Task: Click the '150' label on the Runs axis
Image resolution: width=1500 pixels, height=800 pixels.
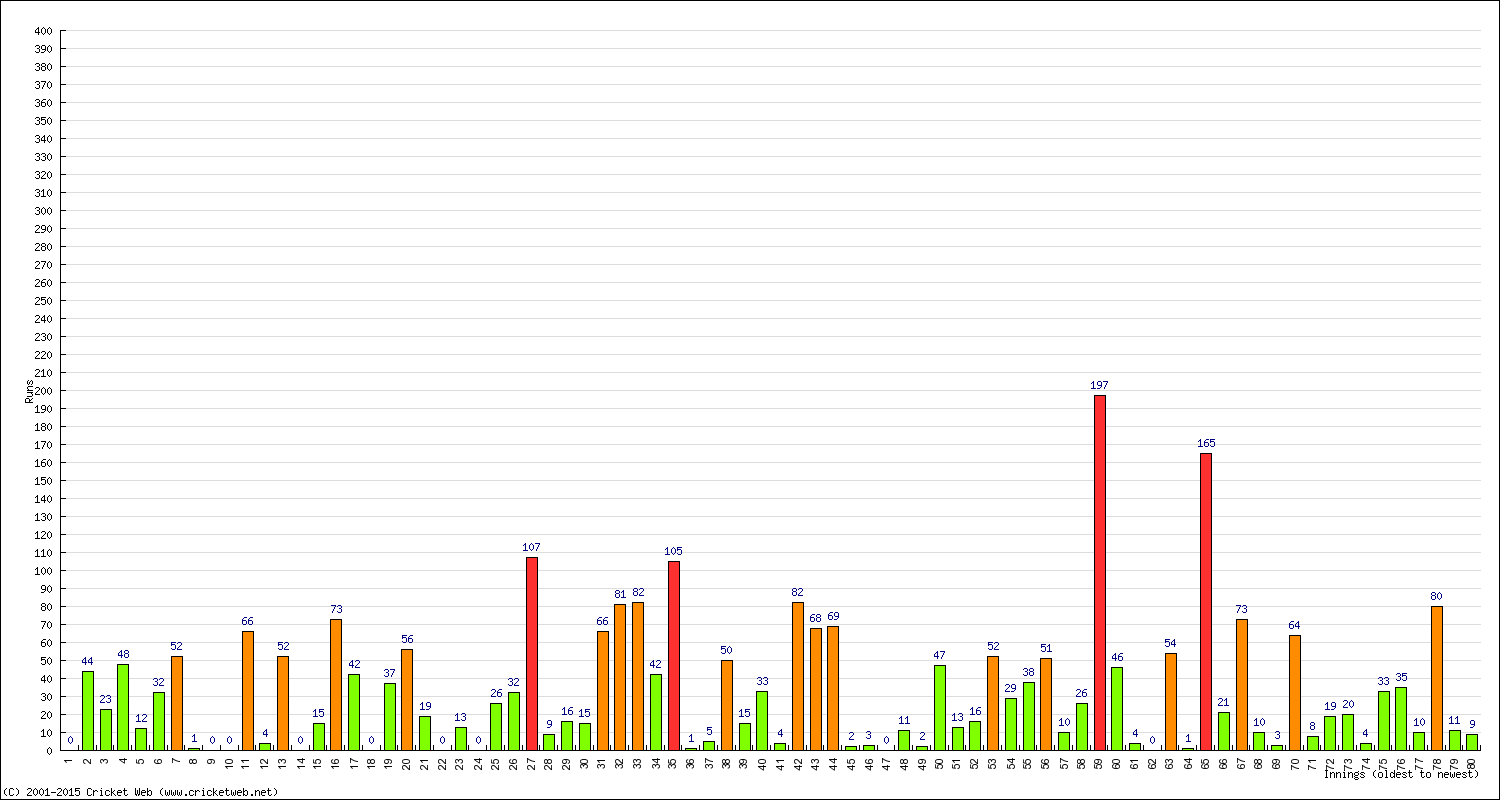Action: pyautogui.click(x=42, y=481)
